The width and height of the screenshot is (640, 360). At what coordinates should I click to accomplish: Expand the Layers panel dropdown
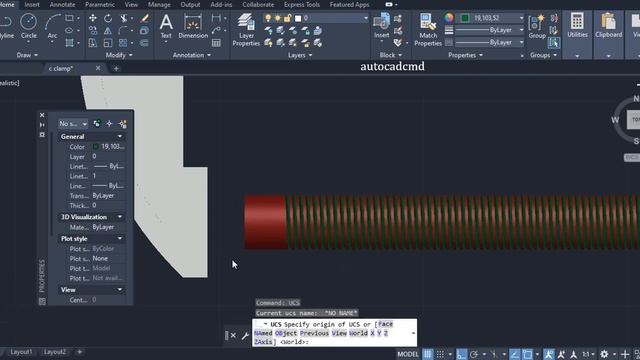tap(300, 55)
